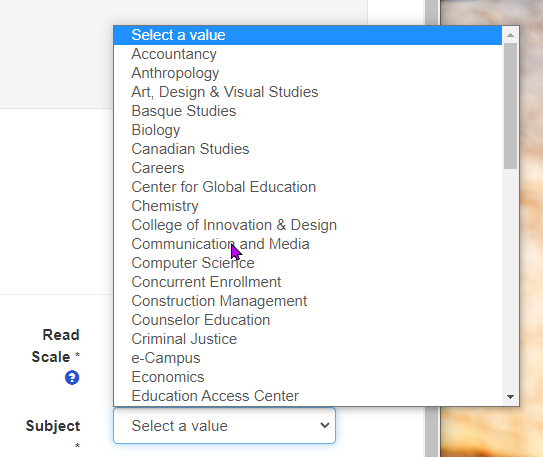Pick Canadian Studies option

pos(308,149)
